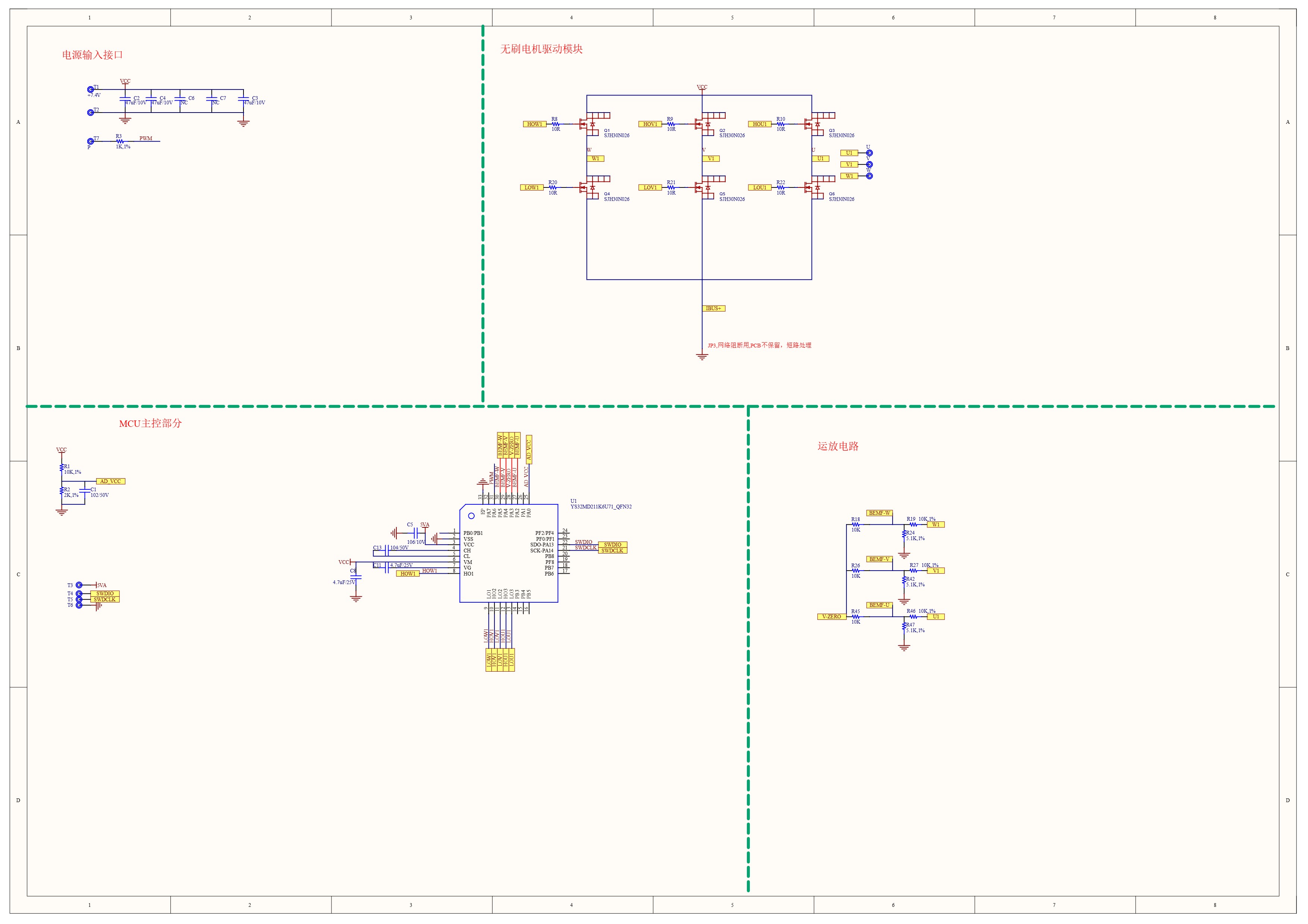
Task: Select resistor R22 10R
Action: pos(780,187)
